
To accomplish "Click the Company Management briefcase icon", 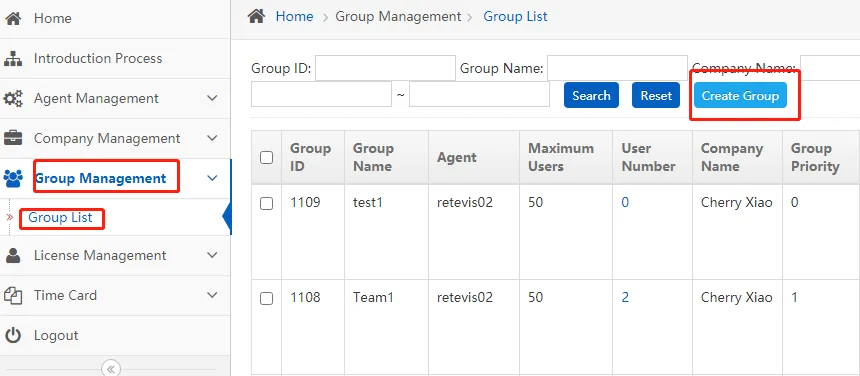I will (13, 138).
